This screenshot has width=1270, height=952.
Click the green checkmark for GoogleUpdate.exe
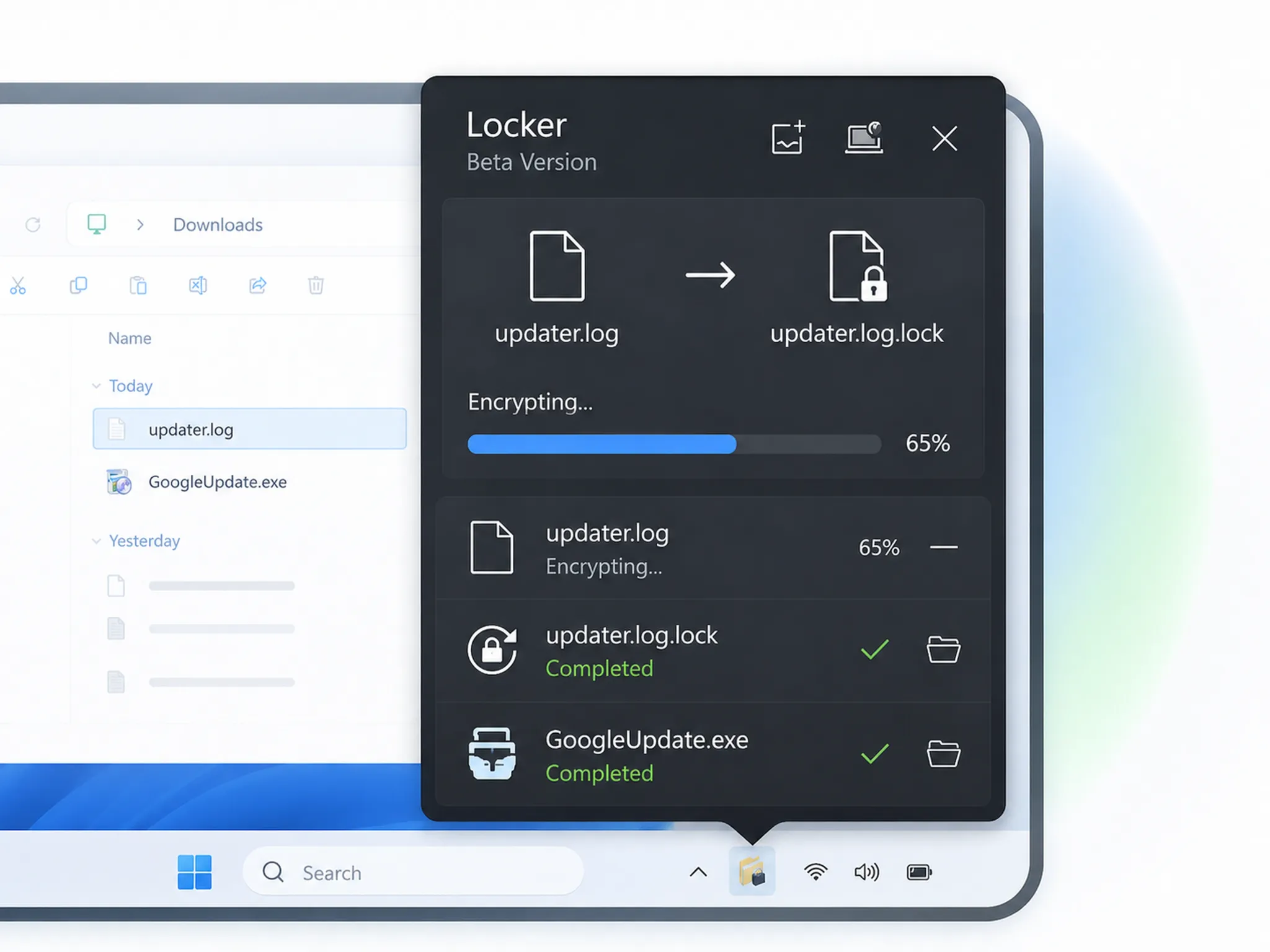[875, 754]
